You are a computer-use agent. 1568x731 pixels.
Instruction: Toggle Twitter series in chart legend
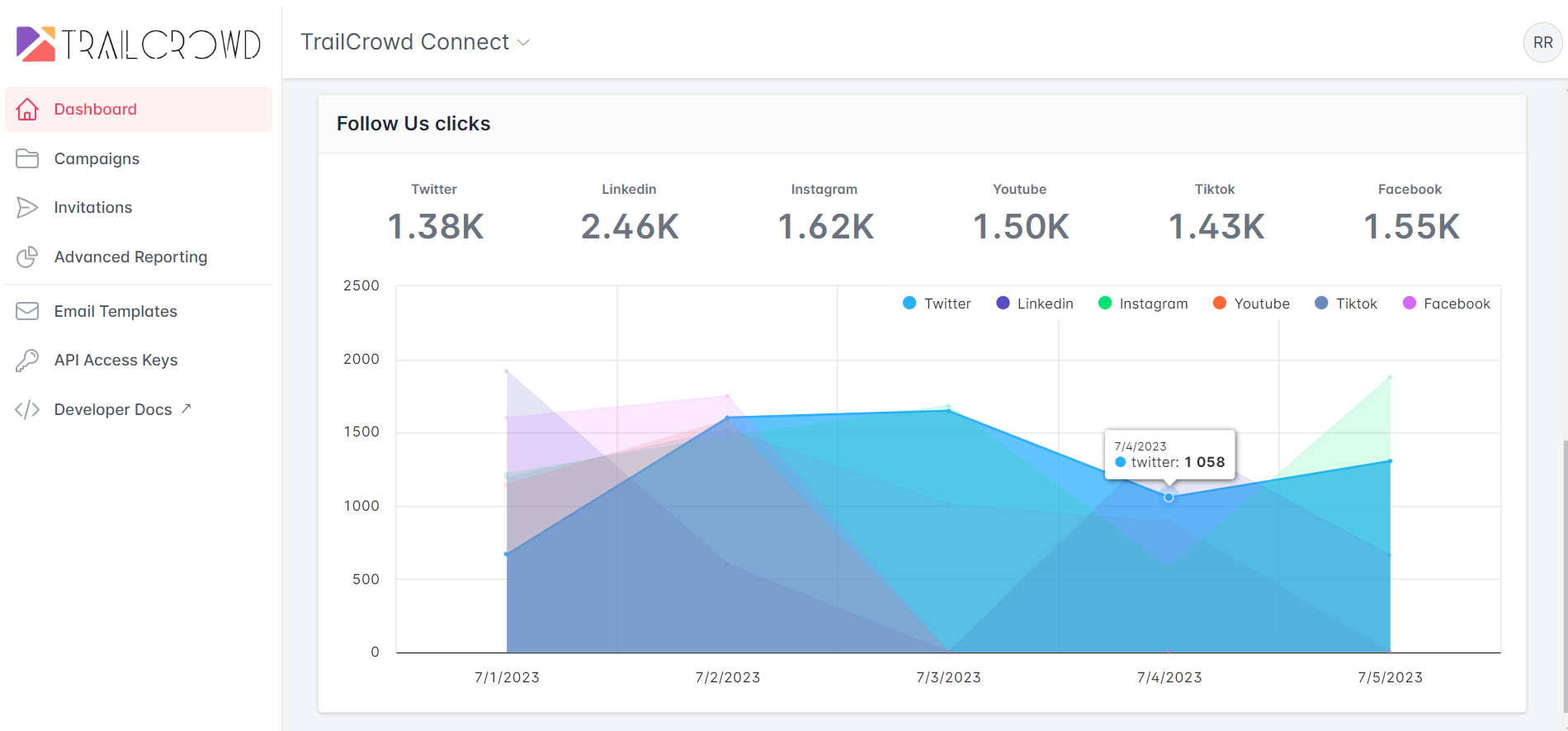(937, 304)
